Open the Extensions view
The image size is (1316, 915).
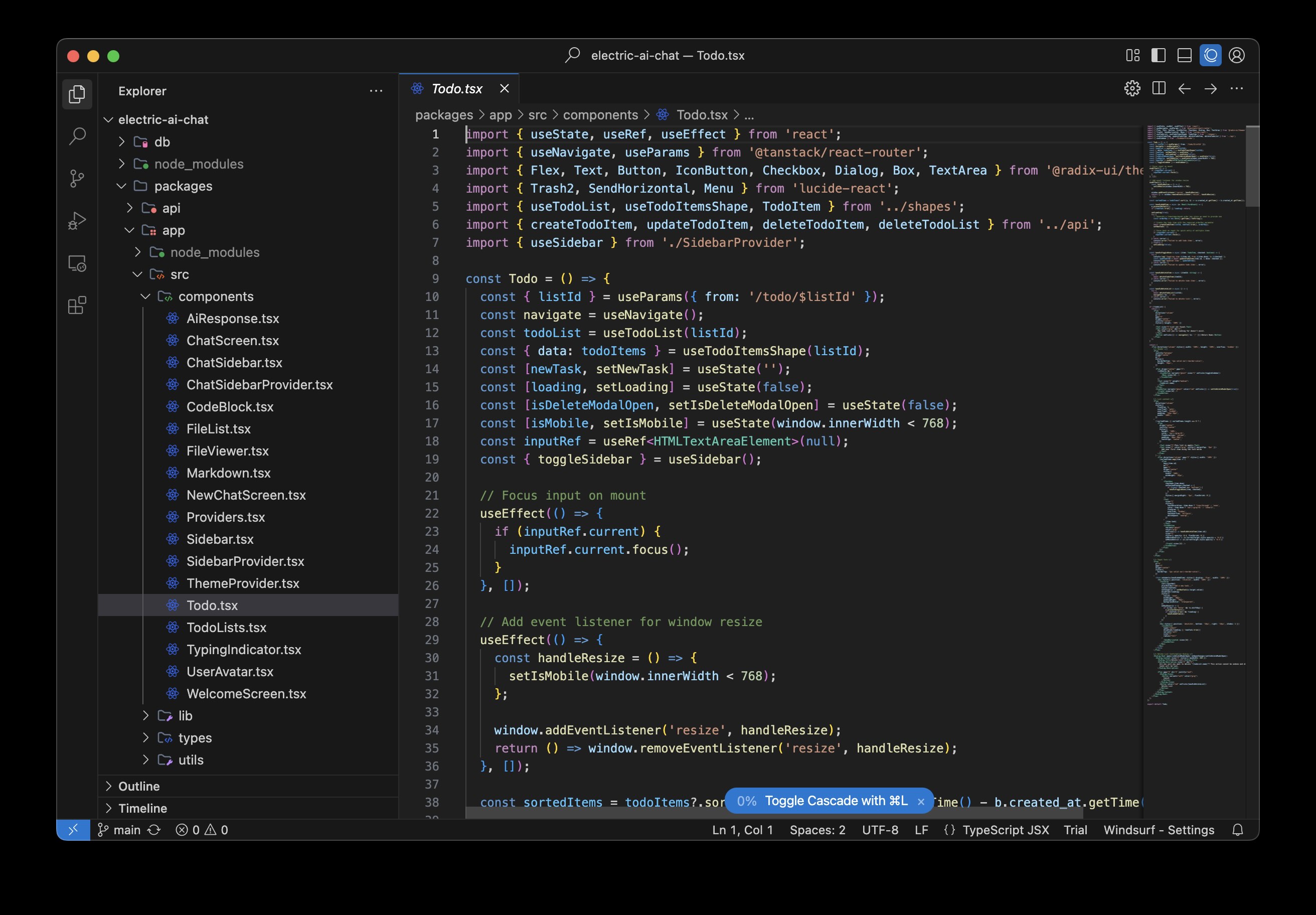pyautogui.click(x=77, y=306)
